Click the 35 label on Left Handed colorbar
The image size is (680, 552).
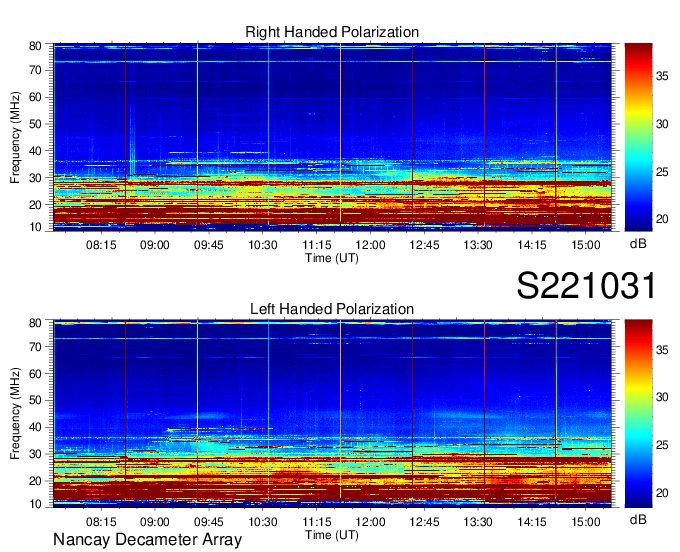coord(662,349)
